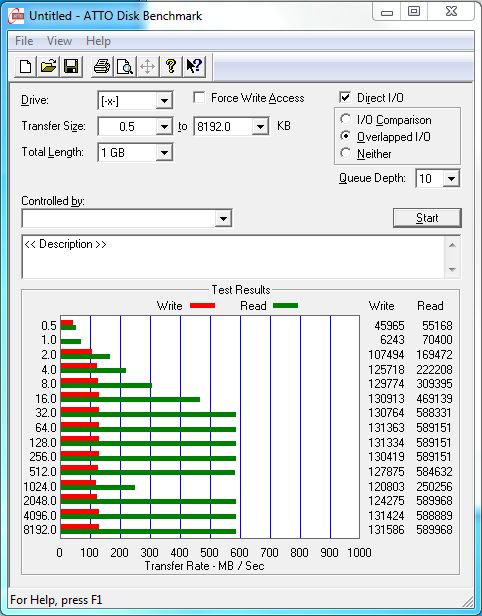
Task: Click the green read bar for 1024.0
Action: 98,487
